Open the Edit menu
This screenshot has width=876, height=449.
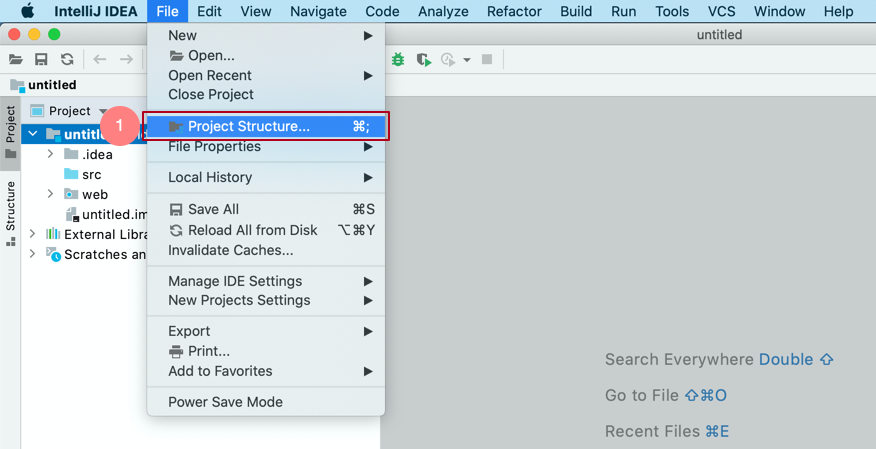[x=210, y=11]
